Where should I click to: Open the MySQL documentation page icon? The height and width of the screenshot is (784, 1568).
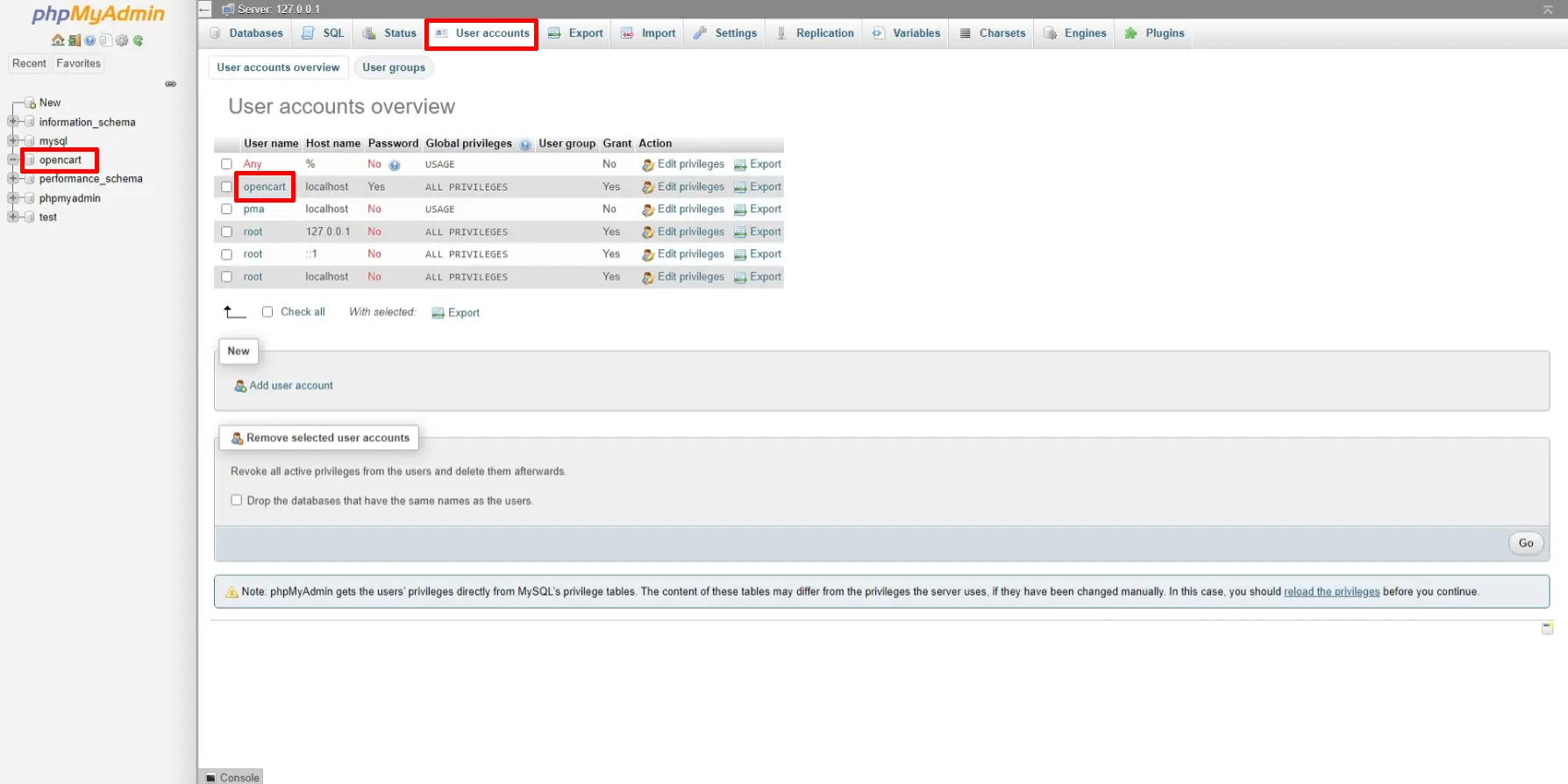click(105, 40)
